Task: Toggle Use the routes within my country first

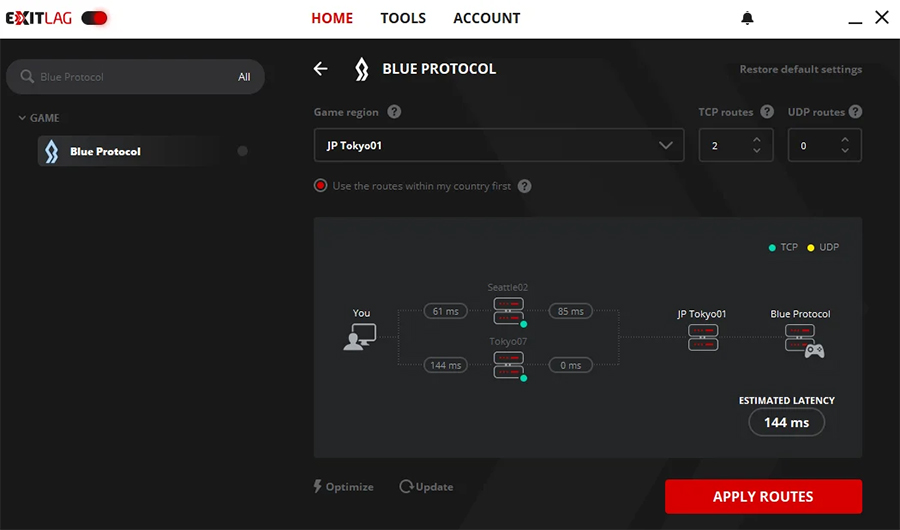Action: pyautogui.click(x=320, y=185)
